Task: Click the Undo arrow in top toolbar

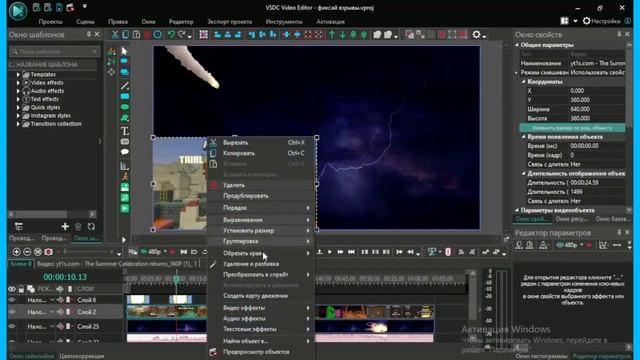Action: click(x=171, y=35)
